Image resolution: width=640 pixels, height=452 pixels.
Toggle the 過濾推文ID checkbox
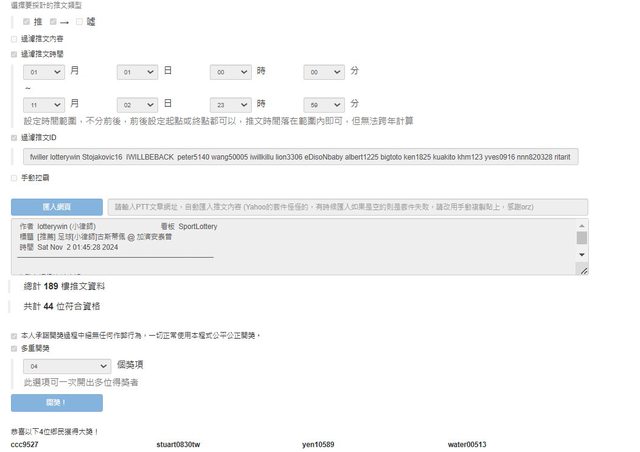pyautogui.click(x=14, y=137)
